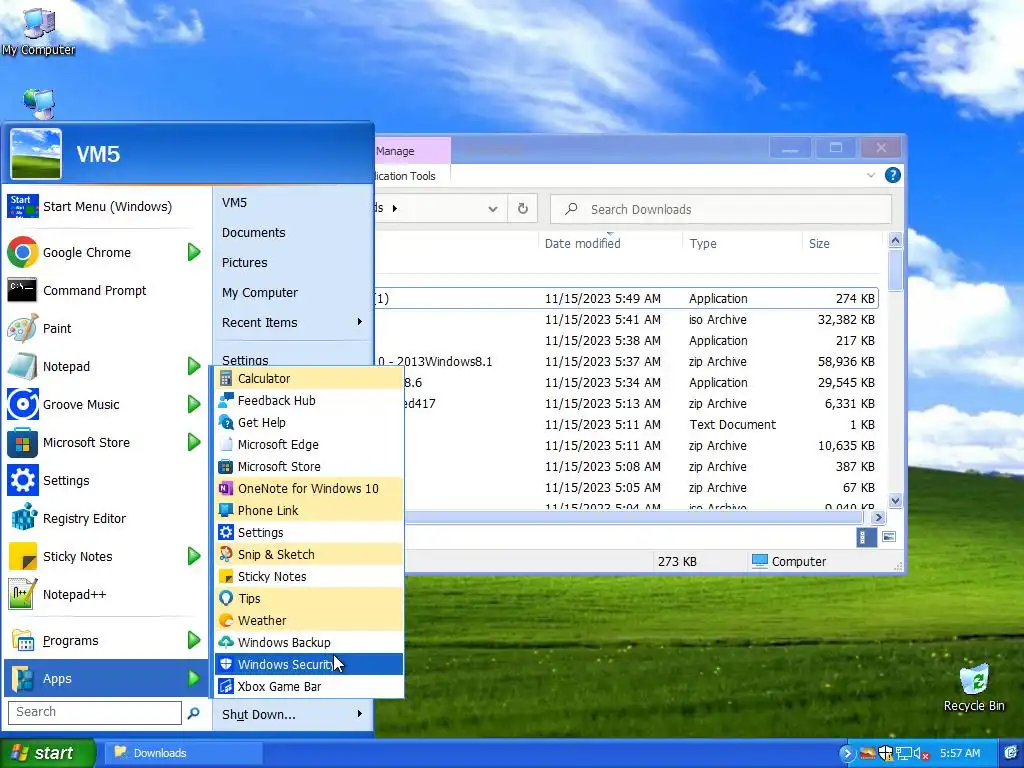The width and height of the screenshot is (1024, 768).
Task: Open Settings in Apps submenu
Action: click(x=309, y=532)
